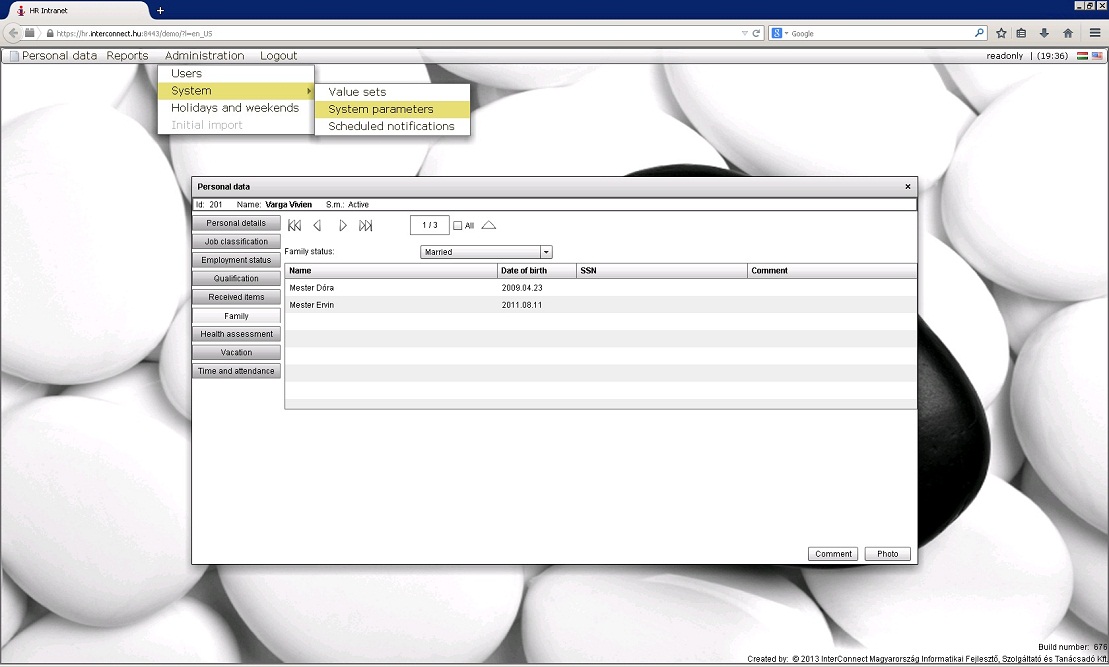Select the HR Intranet browser tab
Screen dimensions: 1109x667
click(78, 11)
